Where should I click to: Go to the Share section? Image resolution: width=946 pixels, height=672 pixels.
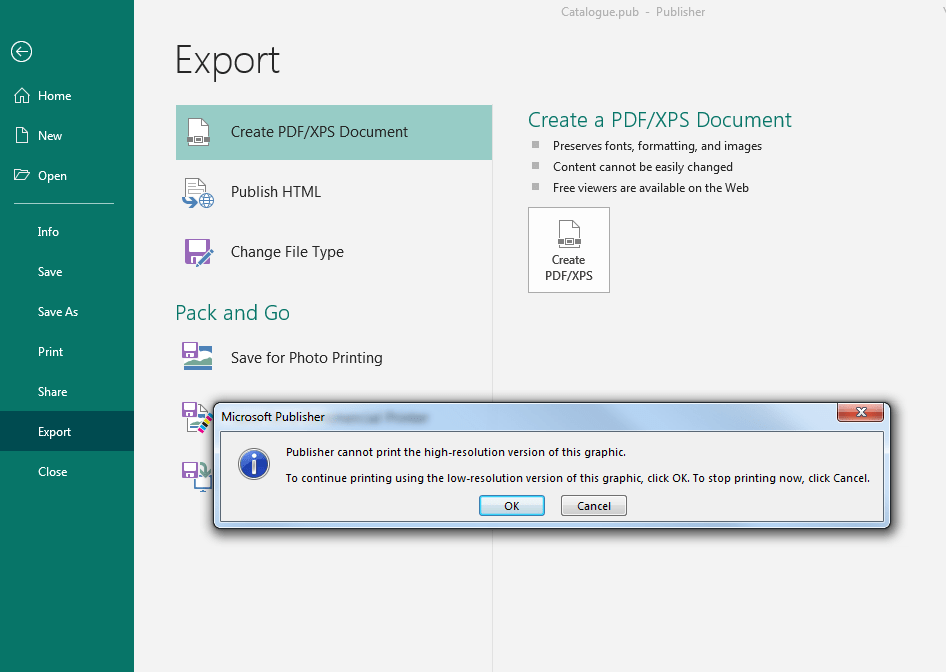(52, 391)
